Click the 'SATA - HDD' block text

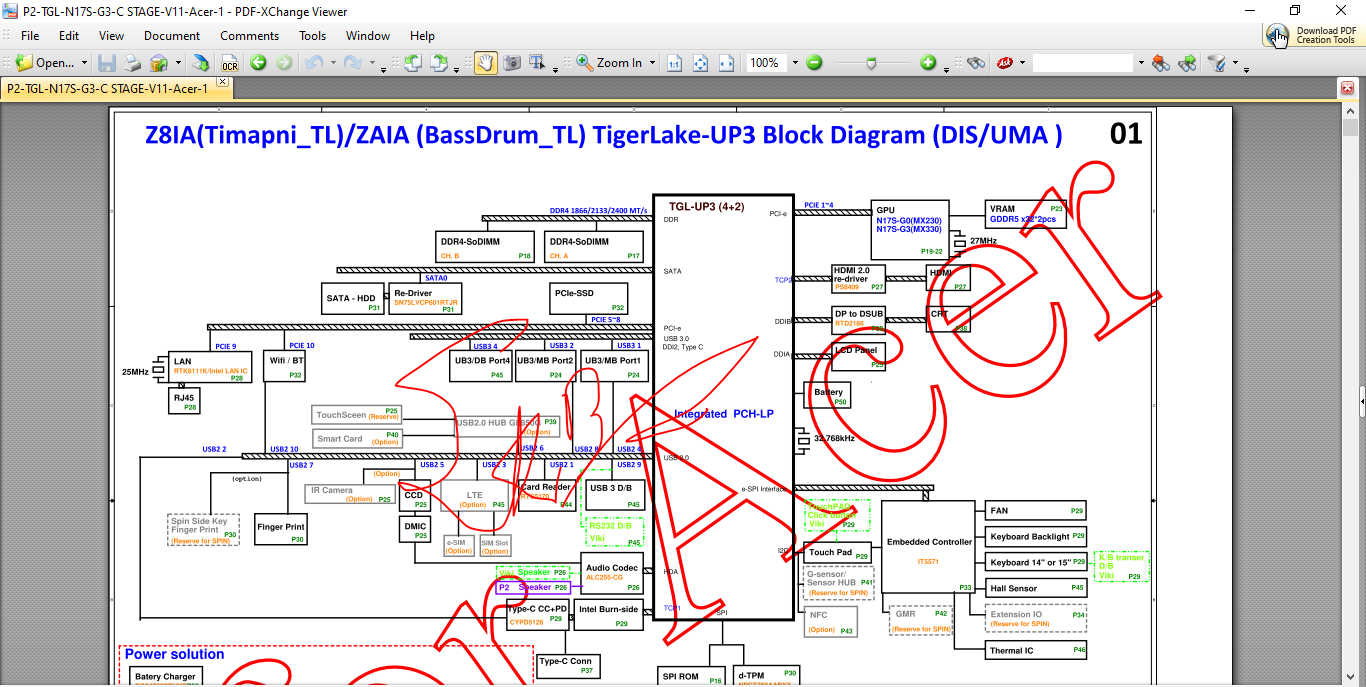click(351, 298)
